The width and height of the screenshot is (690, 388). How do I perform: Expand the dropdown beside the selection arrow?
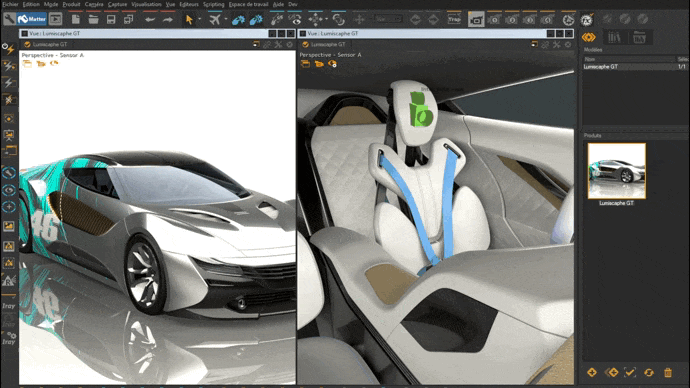(199, 19)
